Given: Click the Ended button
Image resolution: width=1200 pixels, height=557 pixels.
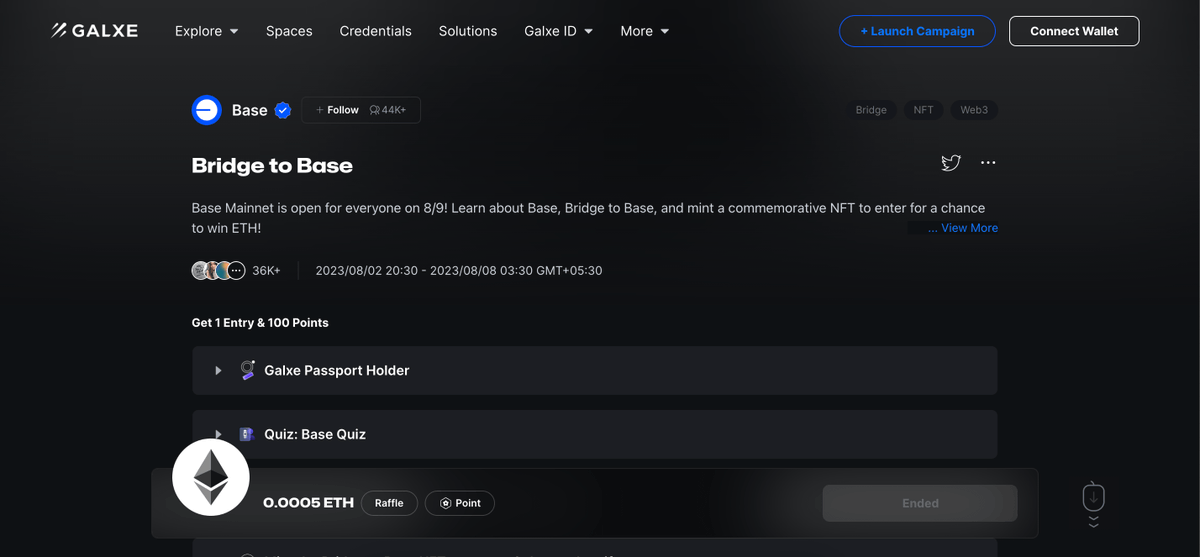Looking at the screenshot, I should [920, 503].
